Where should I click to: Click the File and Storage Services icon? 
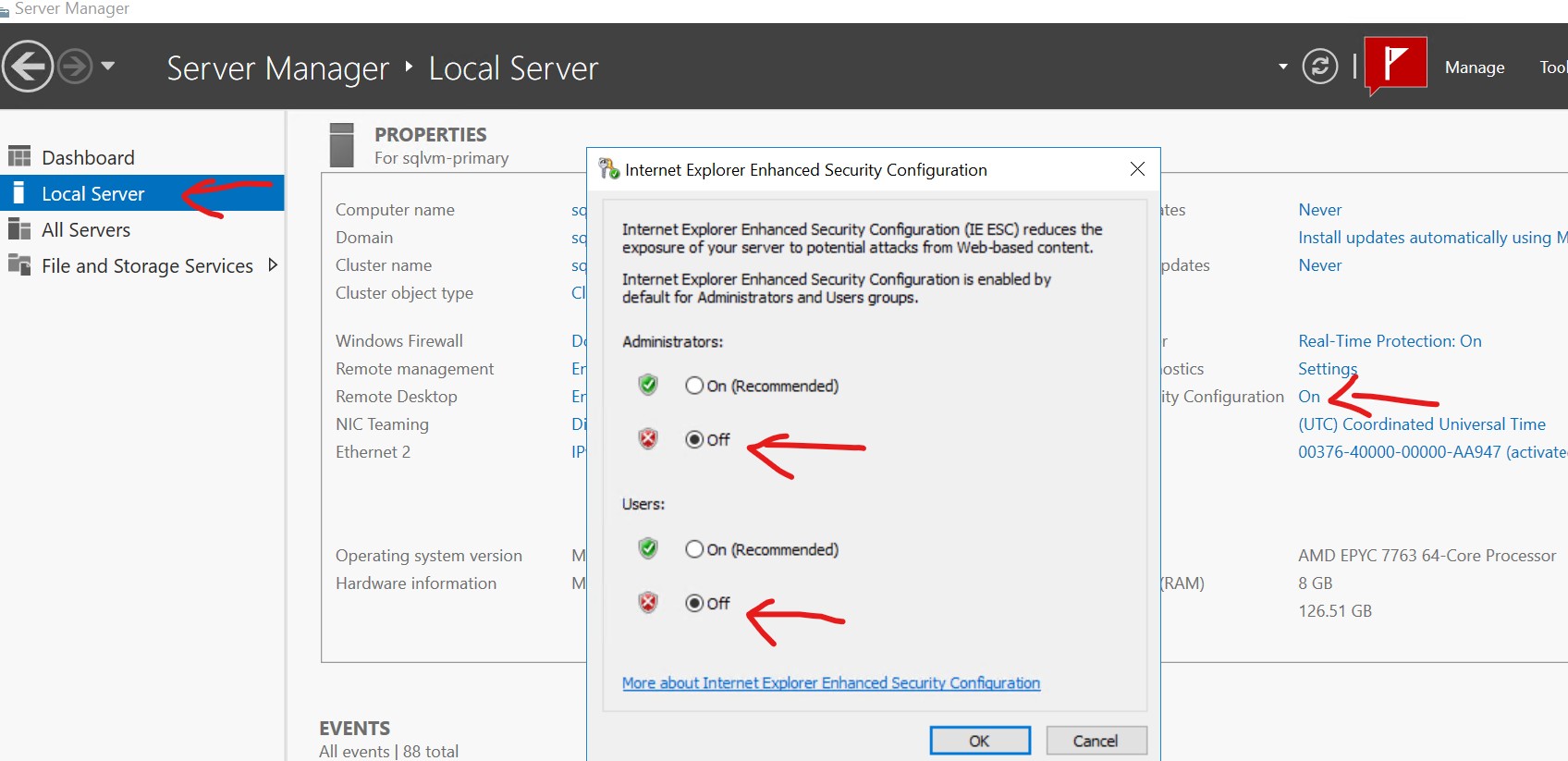pyautogui.click(x=19, y=264)
